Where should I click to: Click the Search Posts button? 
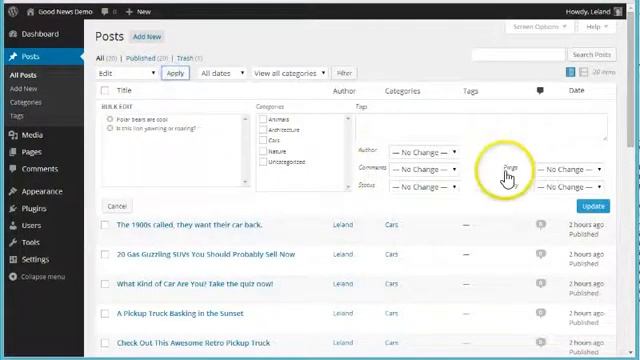[591, 54]
